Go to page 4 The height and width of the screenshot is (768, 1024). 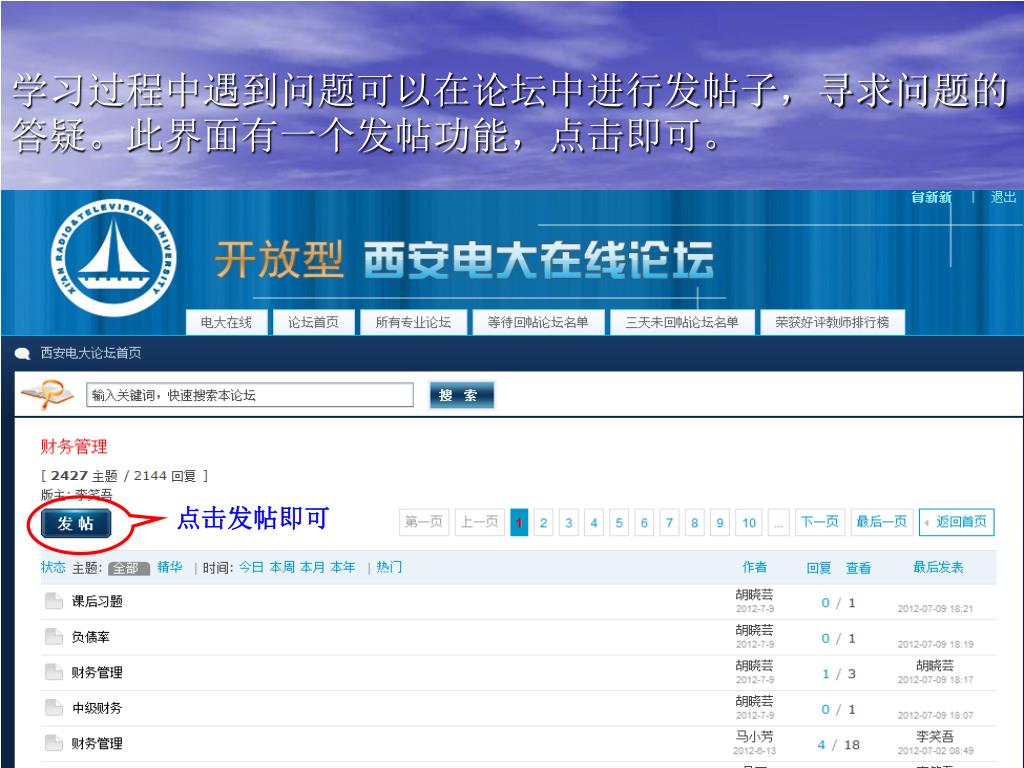594,522
